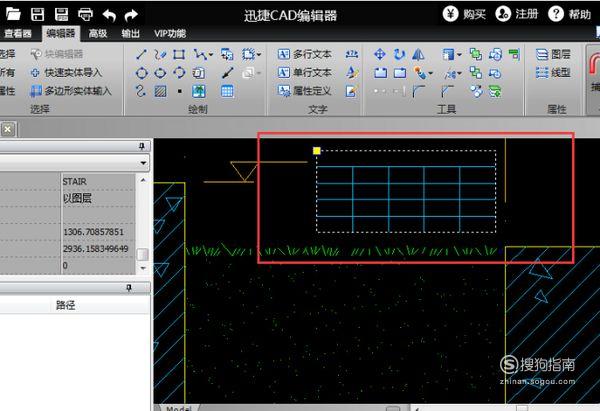Open the 图层 layers manager

point(553,54)
